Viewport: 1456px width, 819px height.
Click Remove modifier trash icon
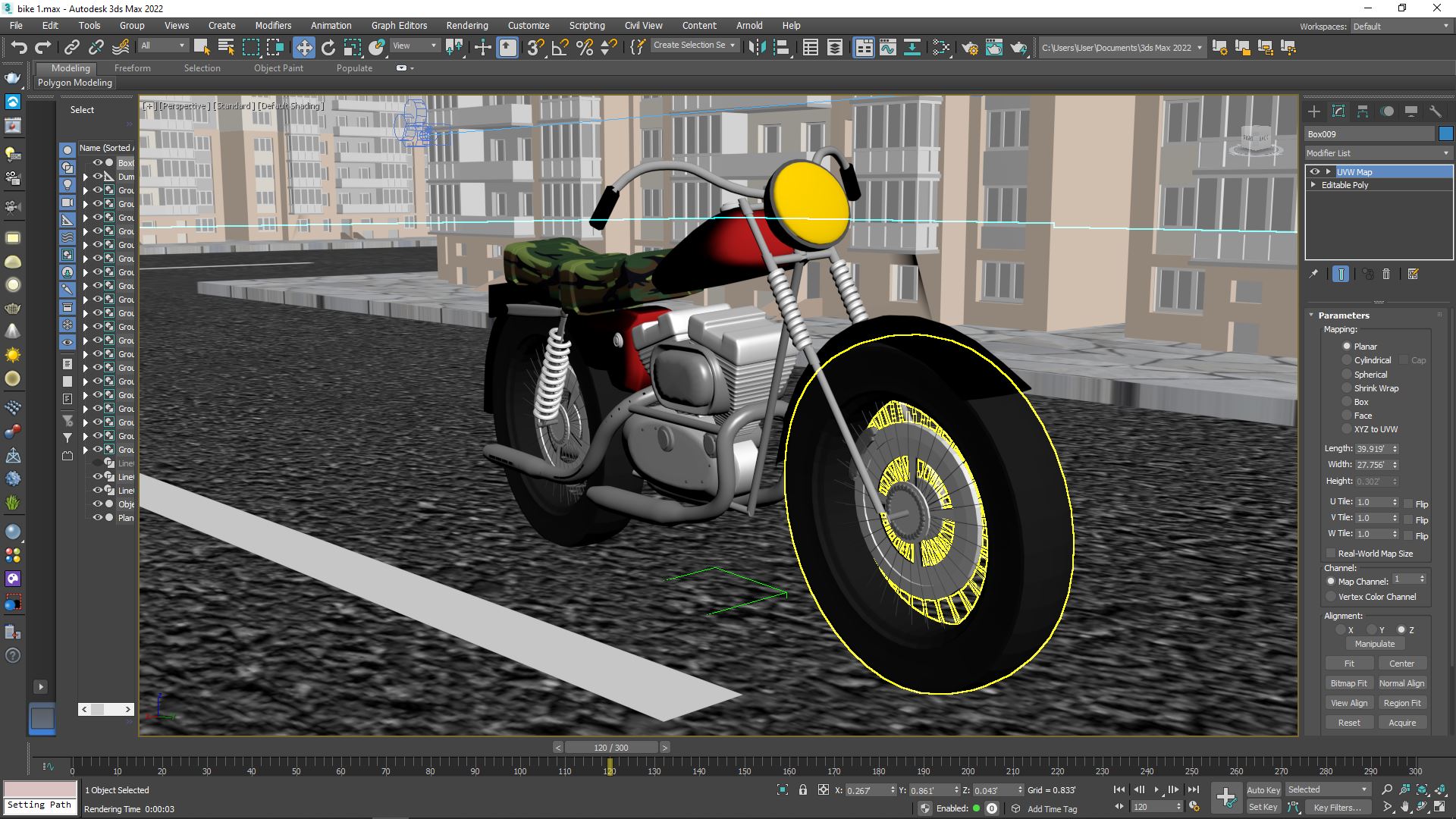coord(1386,275)
